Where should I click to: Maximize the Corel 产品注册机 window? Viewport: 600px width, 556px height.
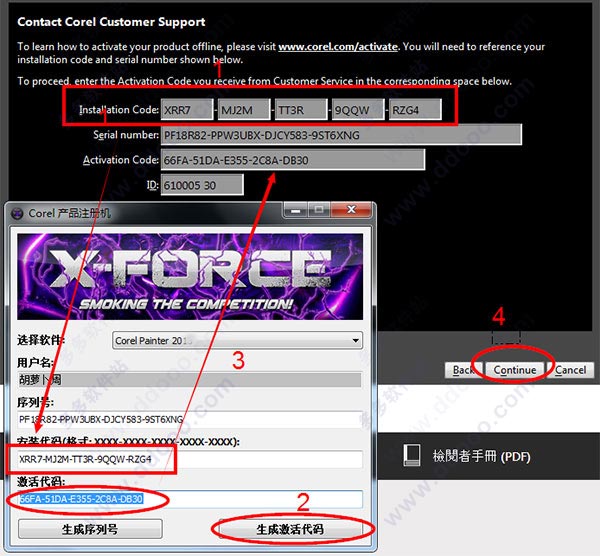point(319,210)
